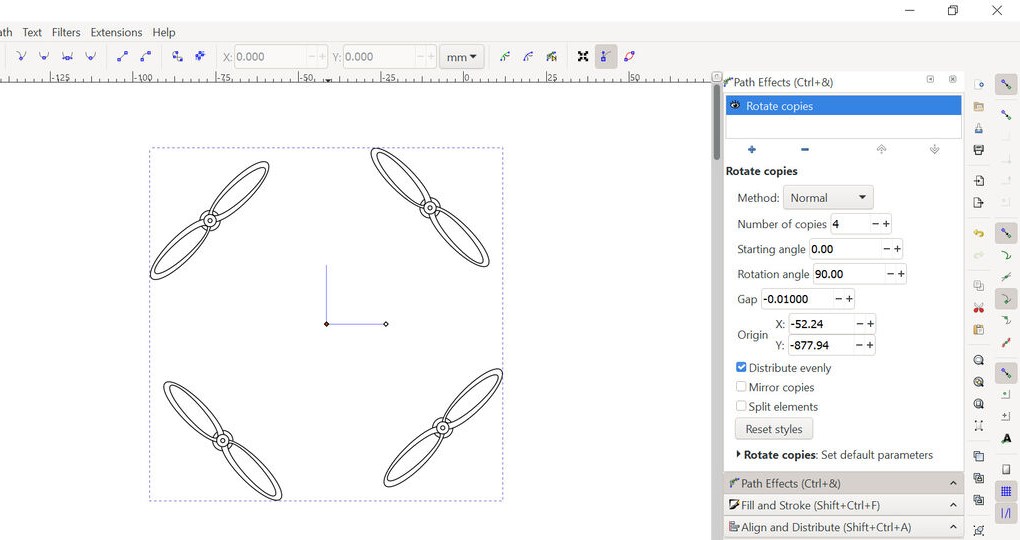This screenshot has height=540, width=1020.
Task: Make selected nodes smooth
Action: pyautogui.click(x=44, y=57)
